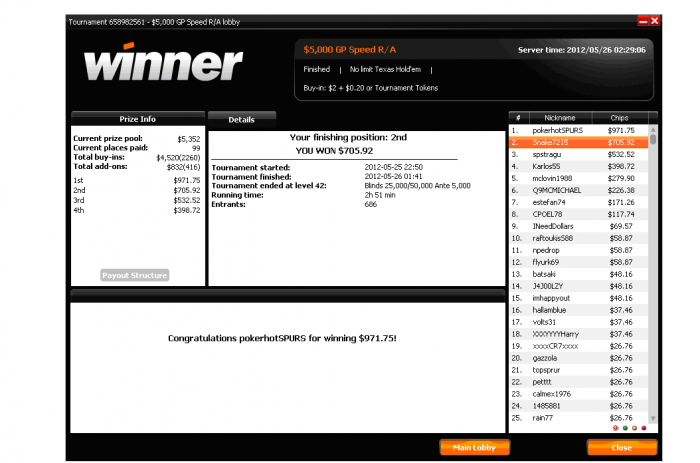700x463 pixels.
Task: Open the Payout Structure button
Action: click(x=135, y=275)
